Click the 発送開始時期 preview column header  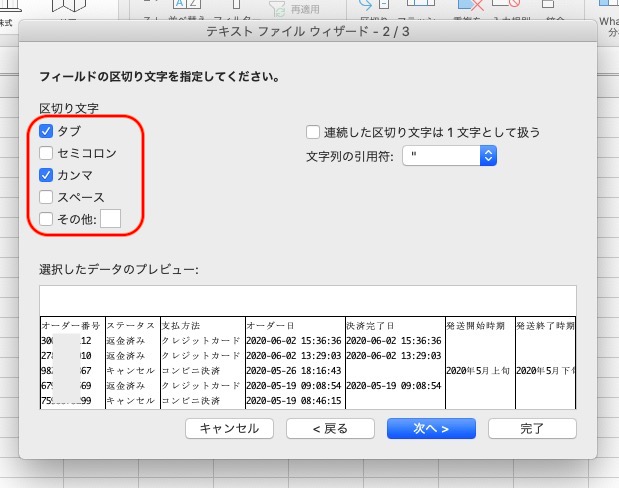point(476,326)
